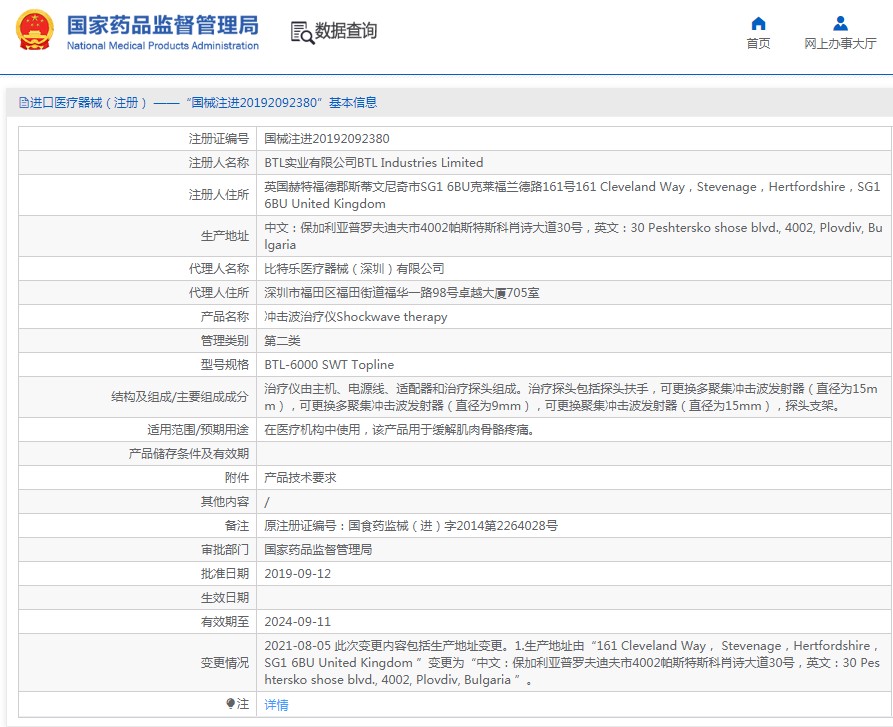This screenshot has height=727, width=893.
Task: Click the 产品储存条件及有效期 row label
Action: [189, 453]
